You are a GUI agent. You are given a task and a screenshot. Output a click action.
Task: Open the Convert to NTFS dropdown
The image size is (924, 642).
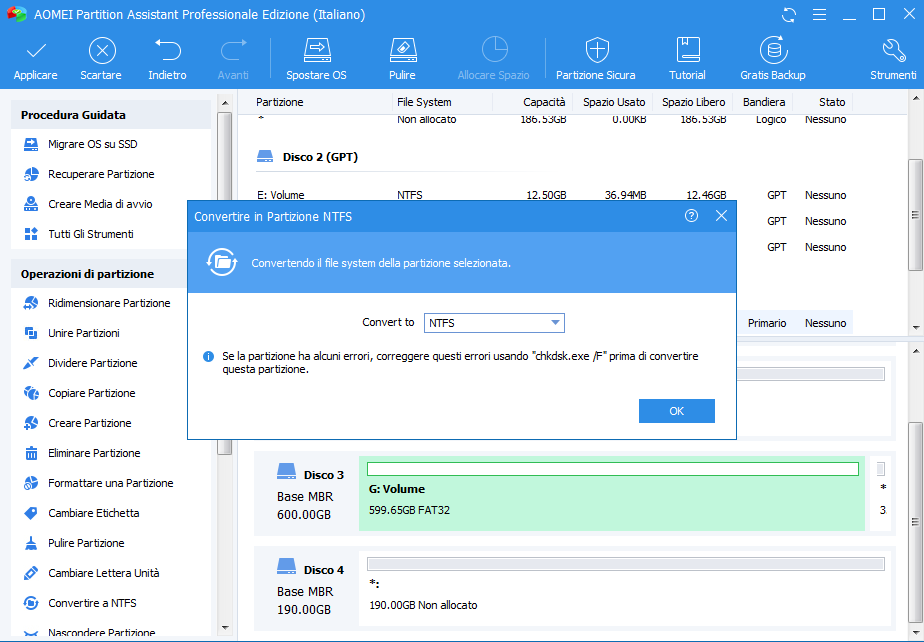[494, 323]
